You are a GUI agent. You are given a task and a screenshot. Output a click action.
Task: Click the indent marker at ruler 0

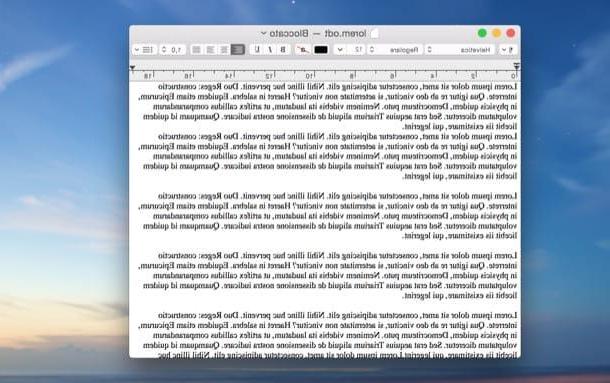(x=517, y=67)
